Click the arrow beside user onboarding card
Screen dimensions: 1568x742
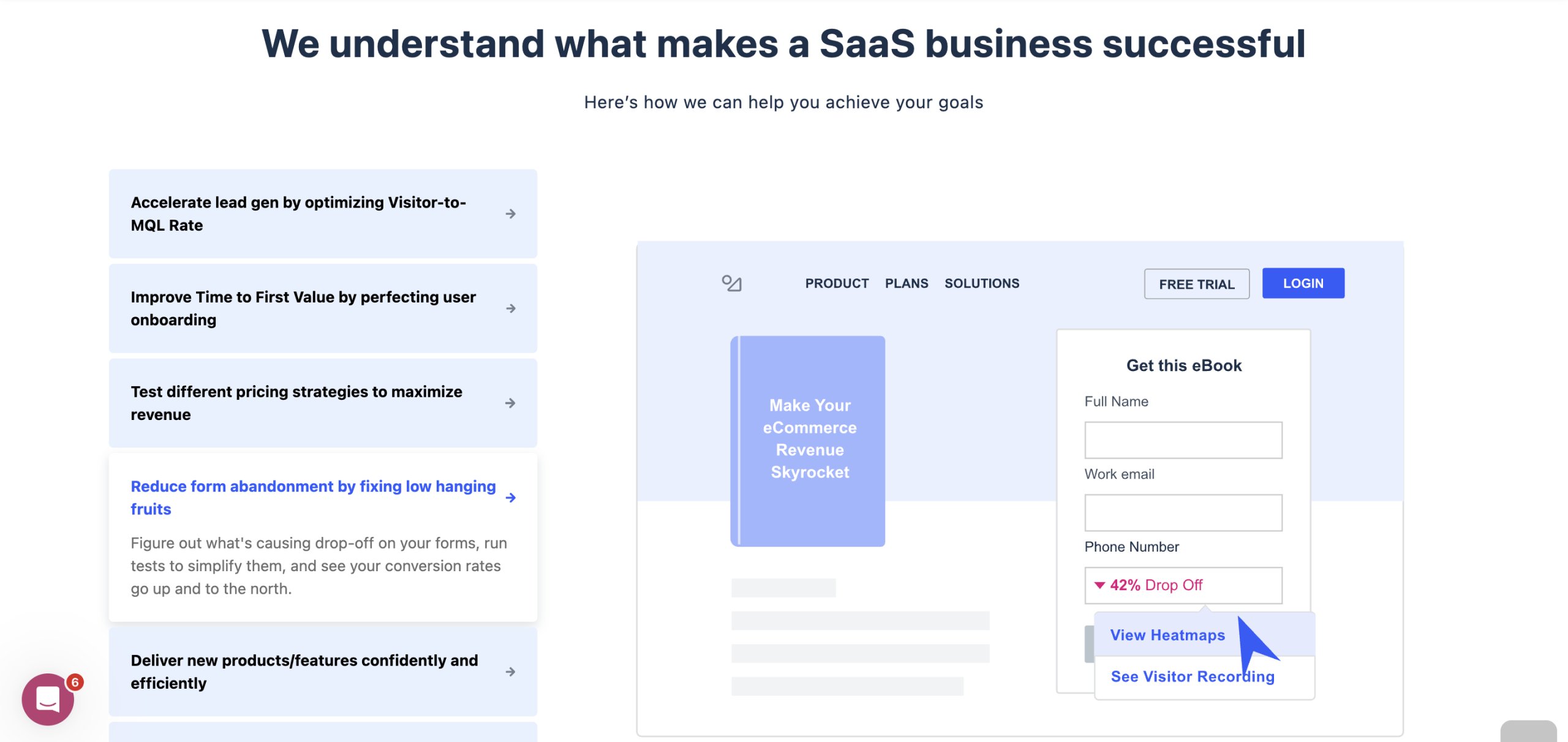510,309
